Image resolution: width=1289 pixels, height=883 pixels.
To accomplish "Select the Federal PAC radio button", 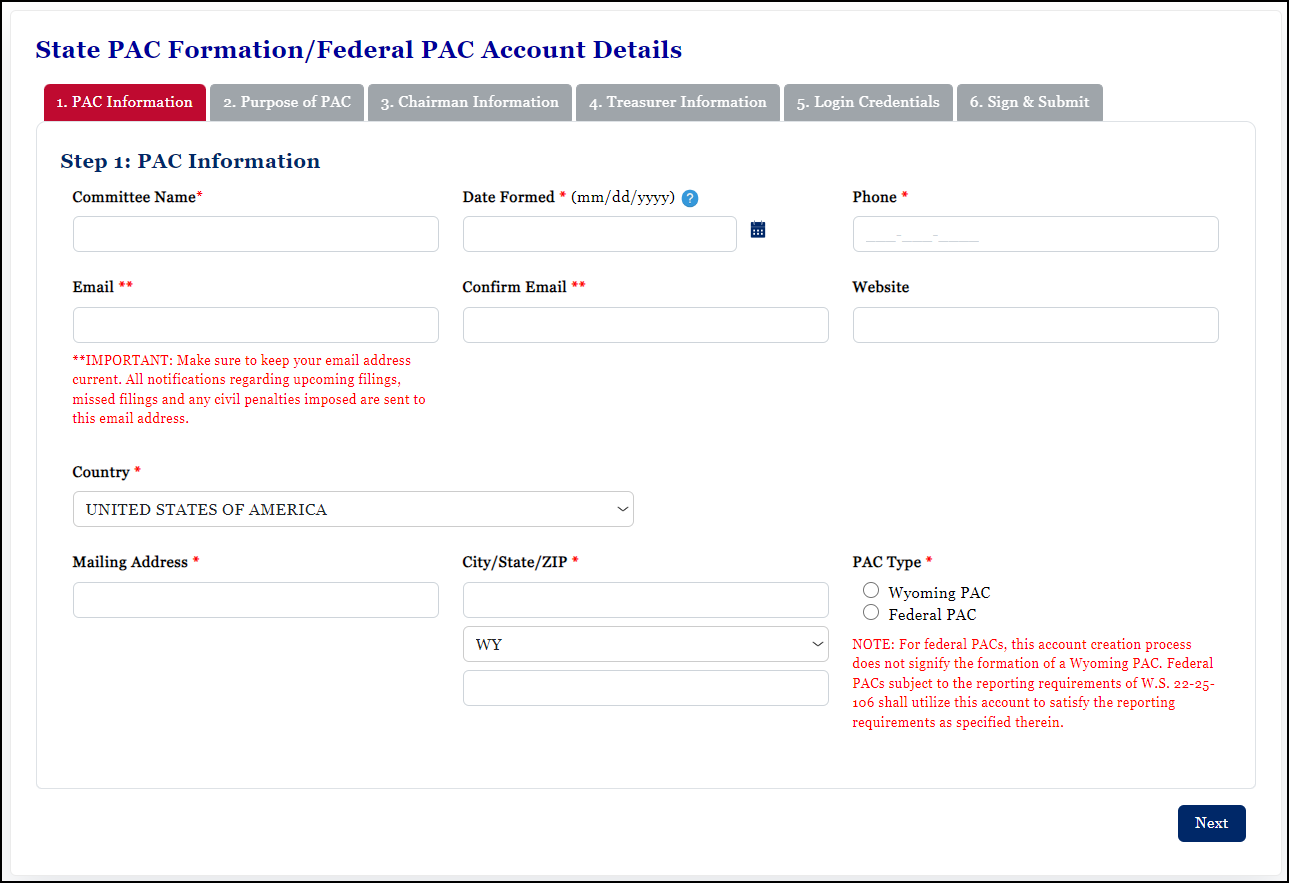I will [x=870, y=612].
